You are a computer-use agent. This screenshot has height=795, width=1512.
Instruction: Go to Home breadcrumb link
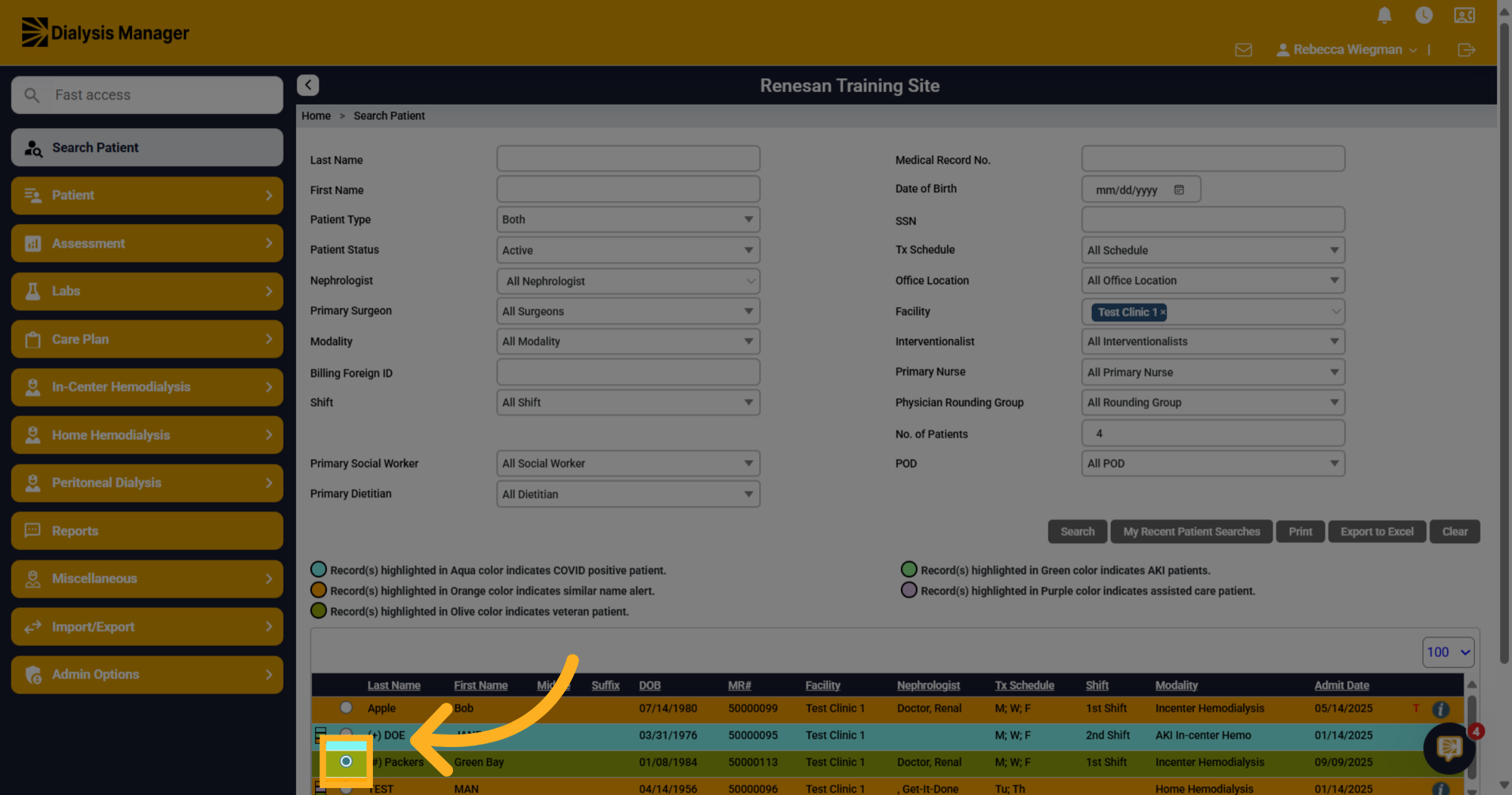point(316,116)
